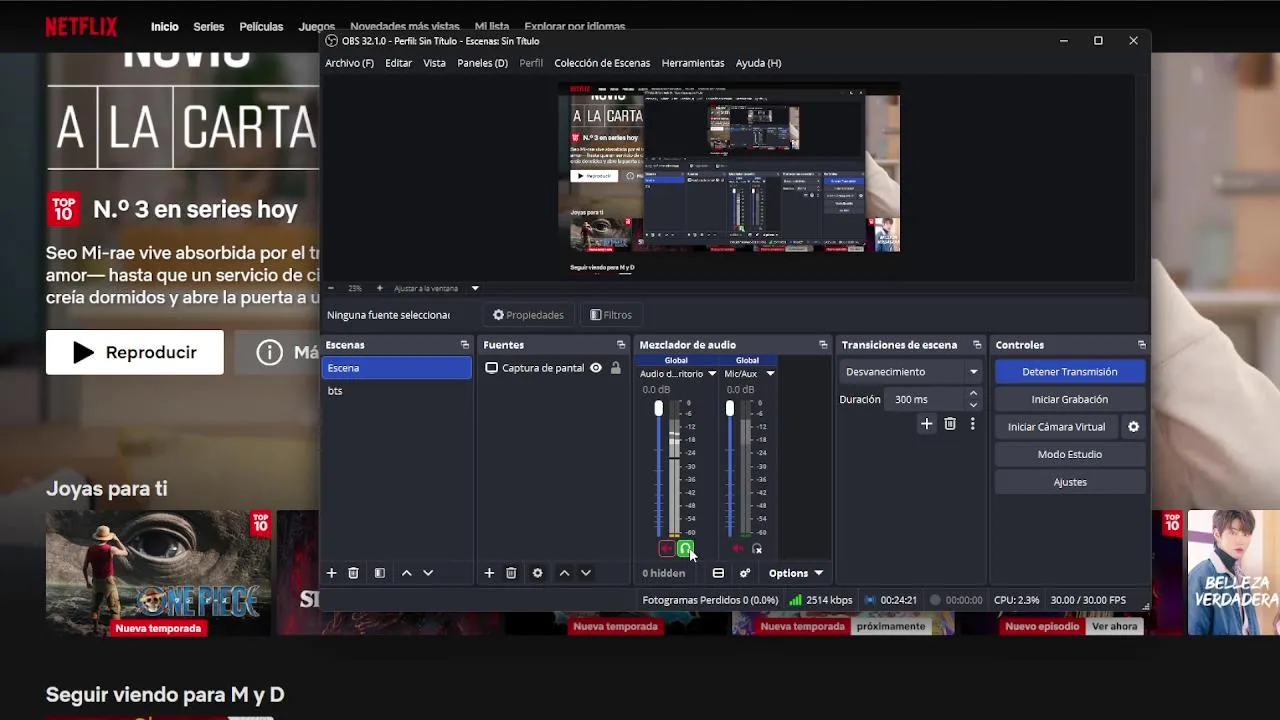Open preview scaling Ajustar a la ventana dropdown
Screen dimensions: 1280x720
pos(475,288)
